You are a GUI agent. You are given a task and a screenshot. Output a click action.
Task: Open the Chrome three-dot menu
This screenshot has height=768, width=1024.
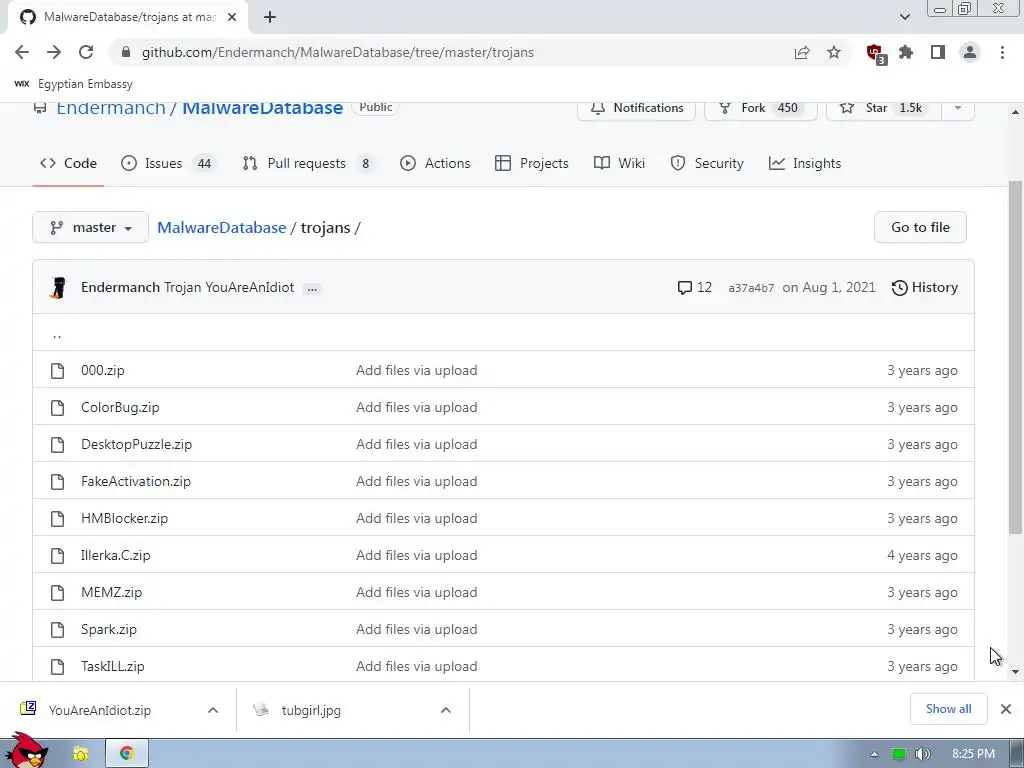click(x=1002, y=52)
